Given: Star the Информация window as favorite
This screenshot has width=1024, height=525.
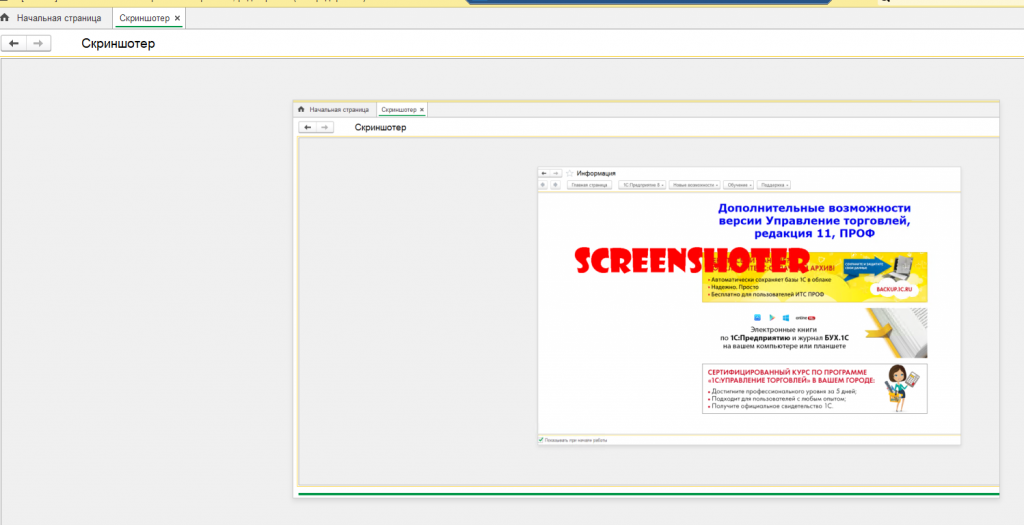Looking at the screenshot, I should coord(569,174).
